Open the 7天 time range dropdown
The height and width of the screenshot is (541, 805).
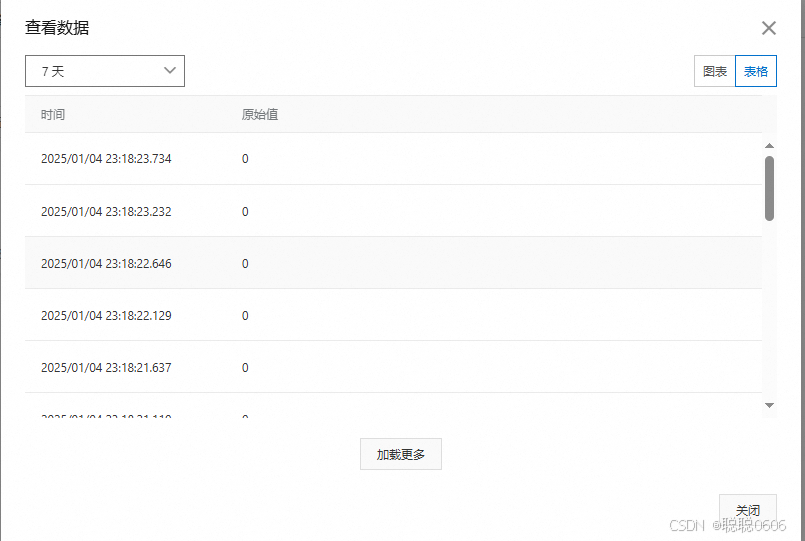pyautogui.click(x=105, y=71)
